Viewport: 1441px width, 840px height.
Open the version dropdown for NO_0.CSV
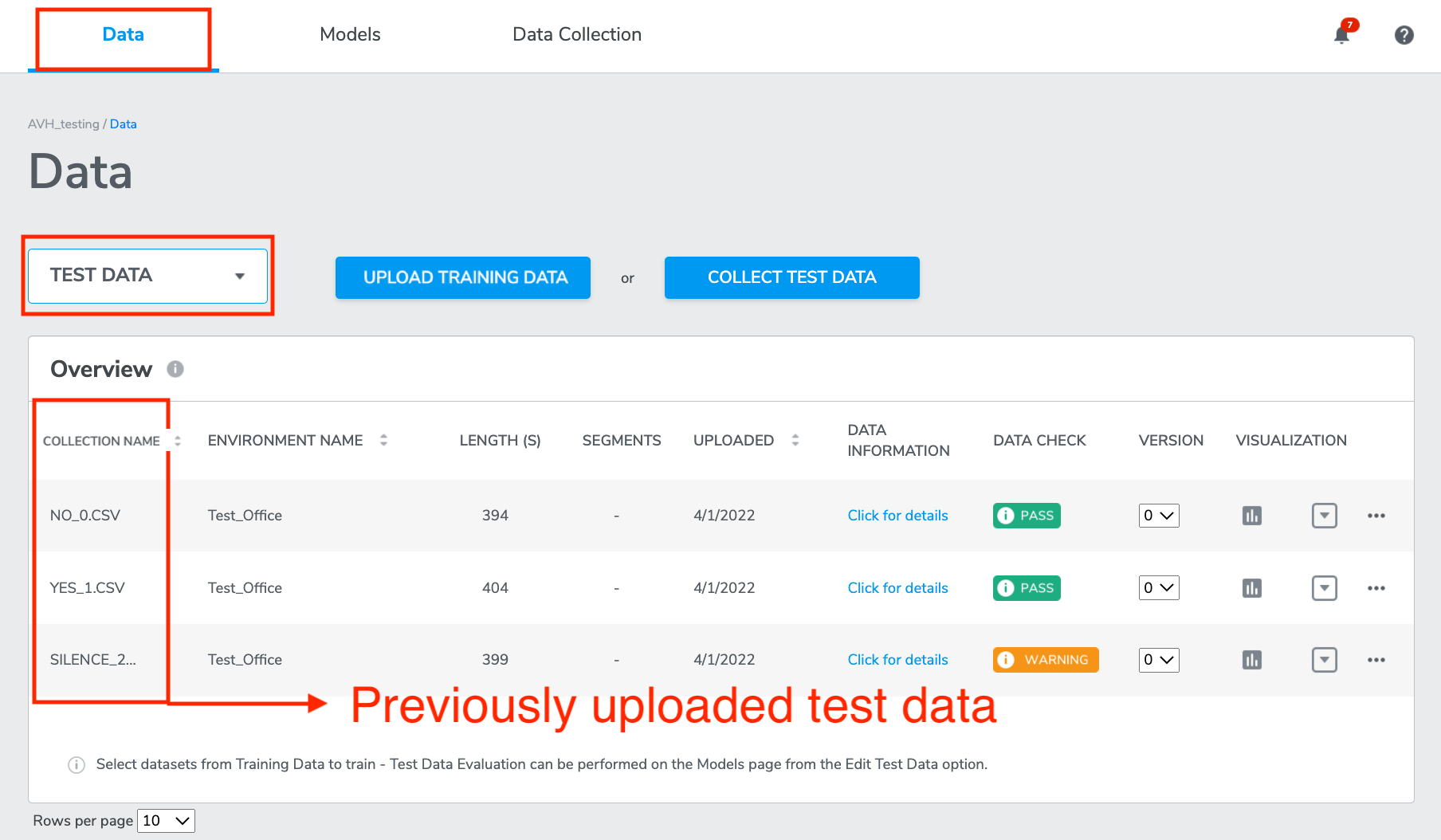pos(1159,516)
